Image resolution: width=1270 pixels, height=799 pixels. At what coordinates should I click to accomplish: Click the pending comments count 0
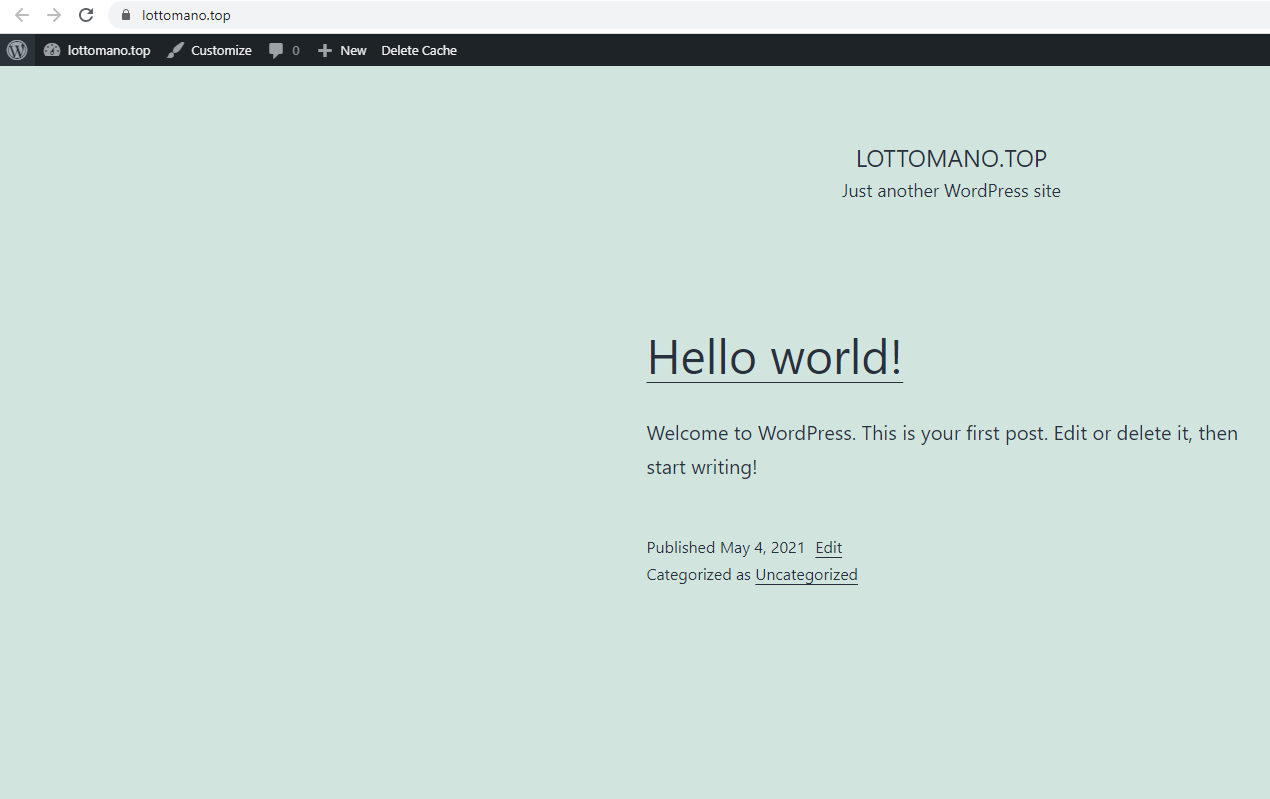296,50
